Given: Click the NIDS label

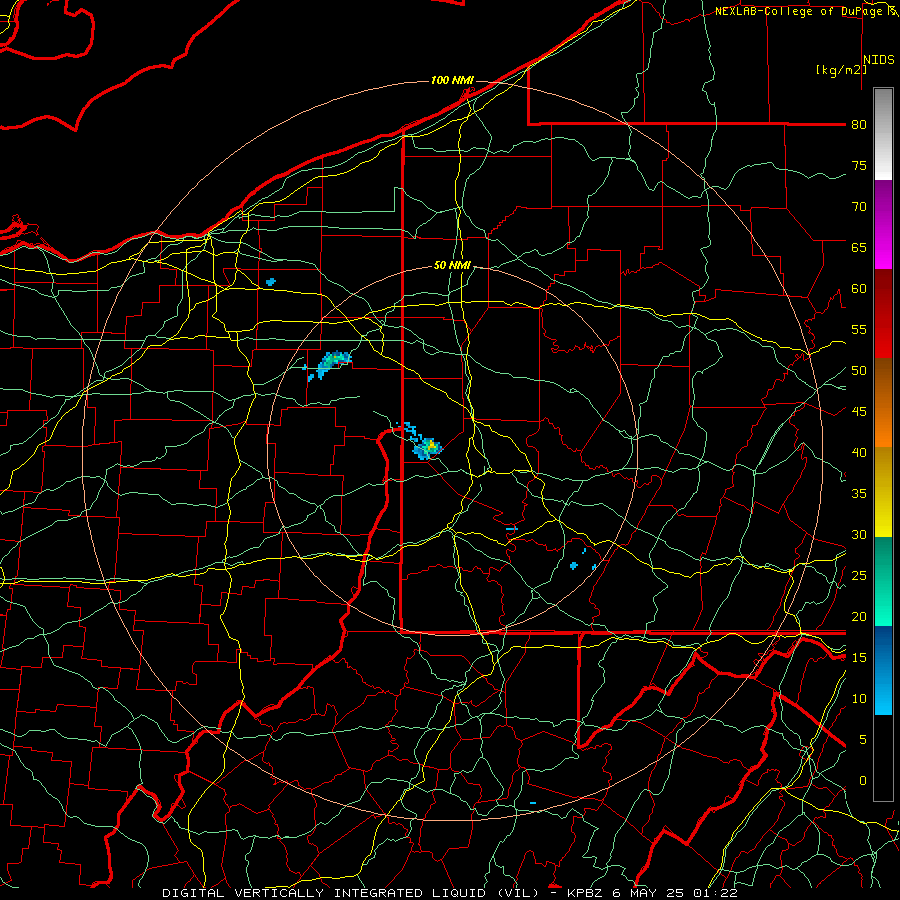Looking at the screenshot, I should tap(879, 60).
